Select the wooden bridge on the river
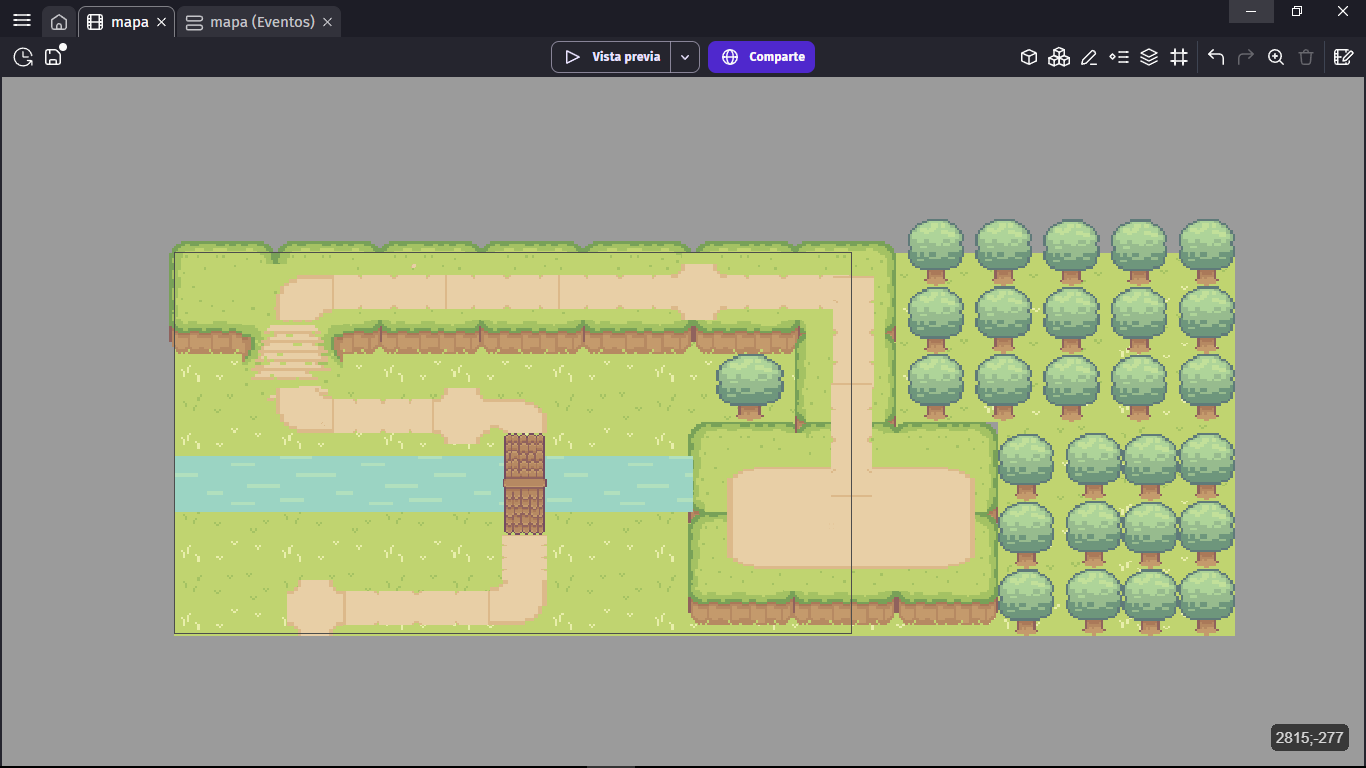This screenshot has width=1366, height=768. [525, 484]
